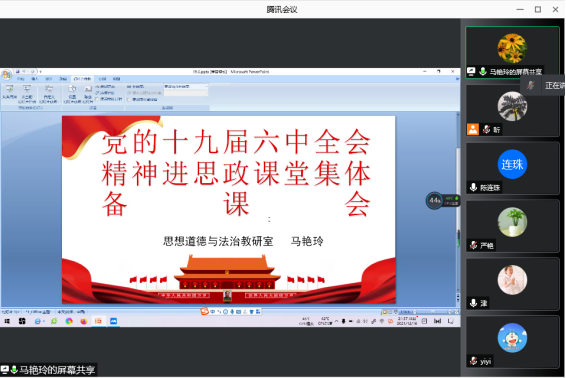Click Tencent Meeting blue icon on taskbar
Image resolution: width=566 pixels, height=378 pixels.
113,321
